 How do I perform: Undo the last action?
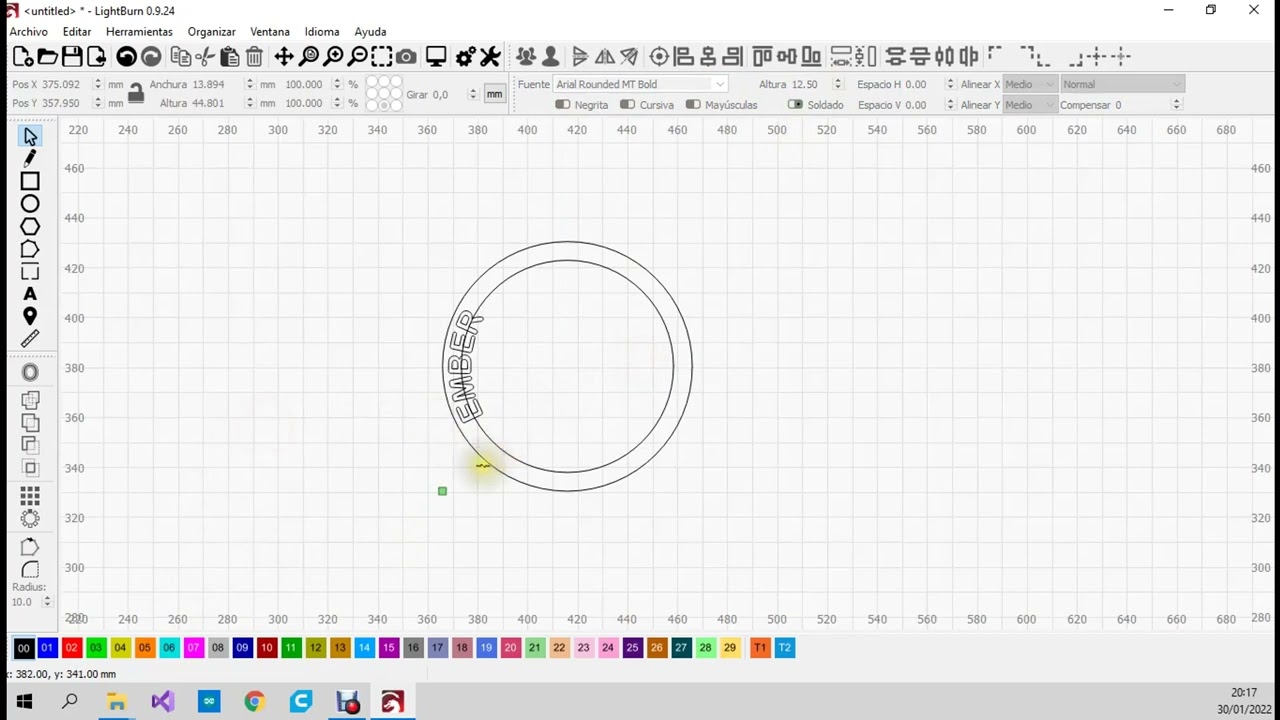pos(126,57)
